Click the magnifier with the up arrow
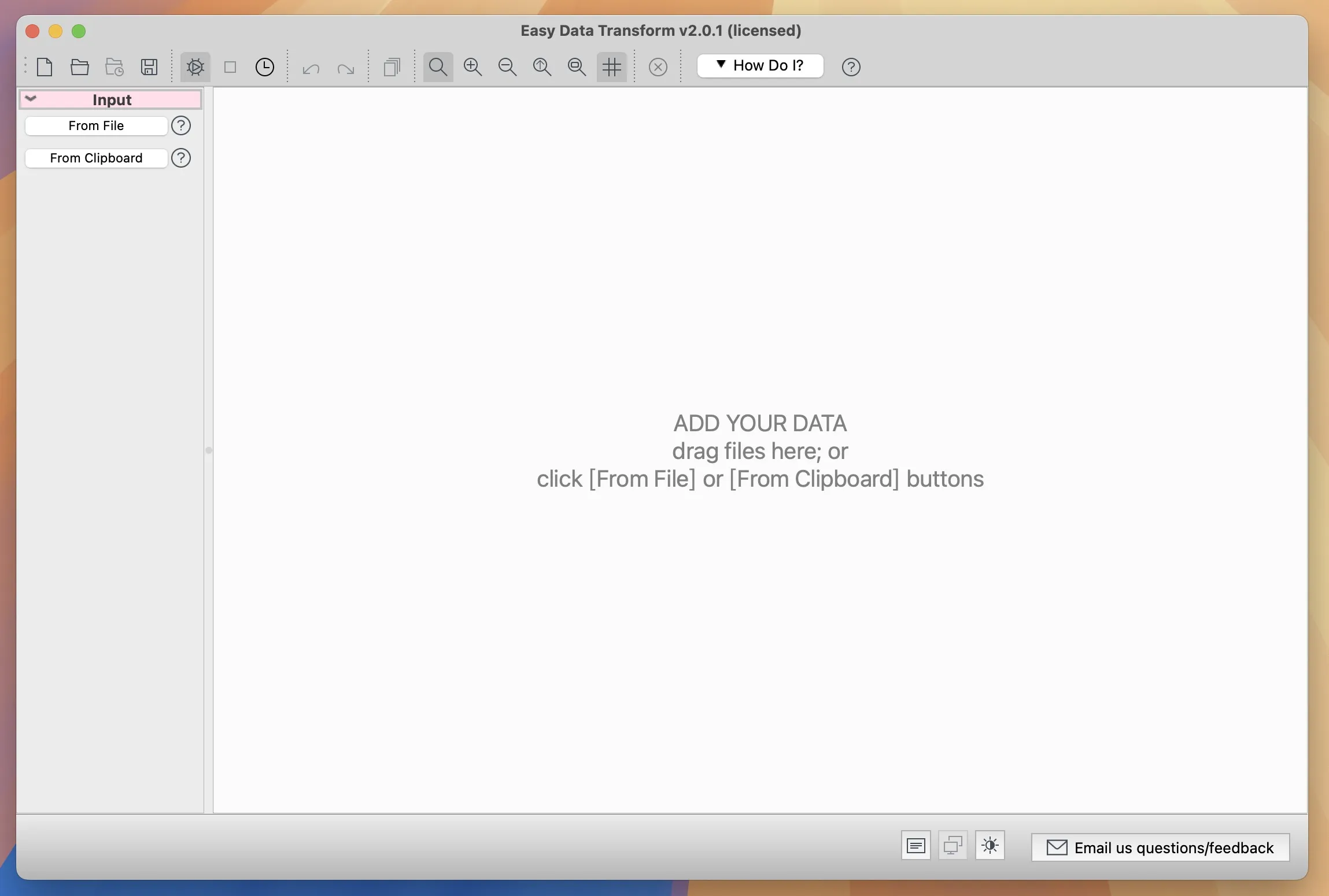 click(542, 67)
